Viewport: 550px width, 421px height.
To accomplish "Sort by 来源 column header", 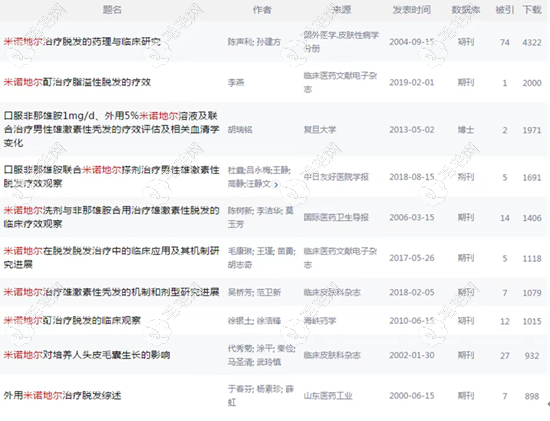I will click(341, 9).
